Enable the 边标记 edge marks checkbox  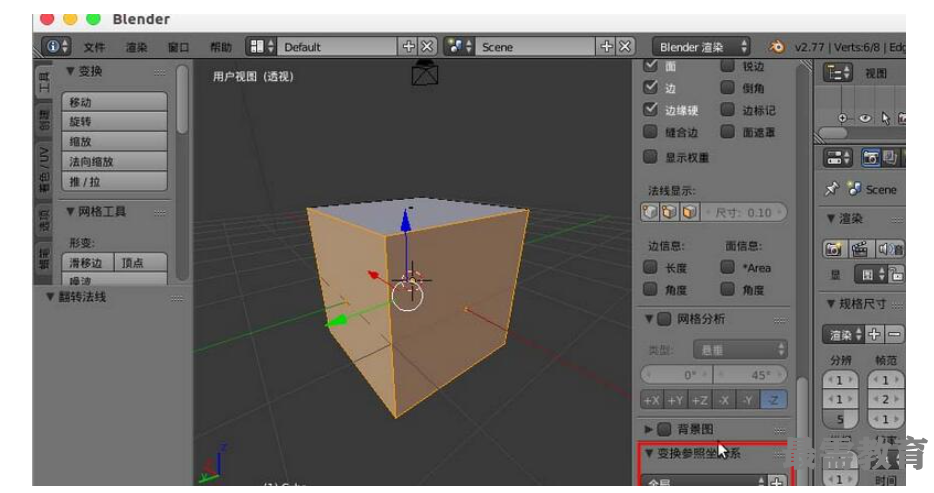[727, 110]
